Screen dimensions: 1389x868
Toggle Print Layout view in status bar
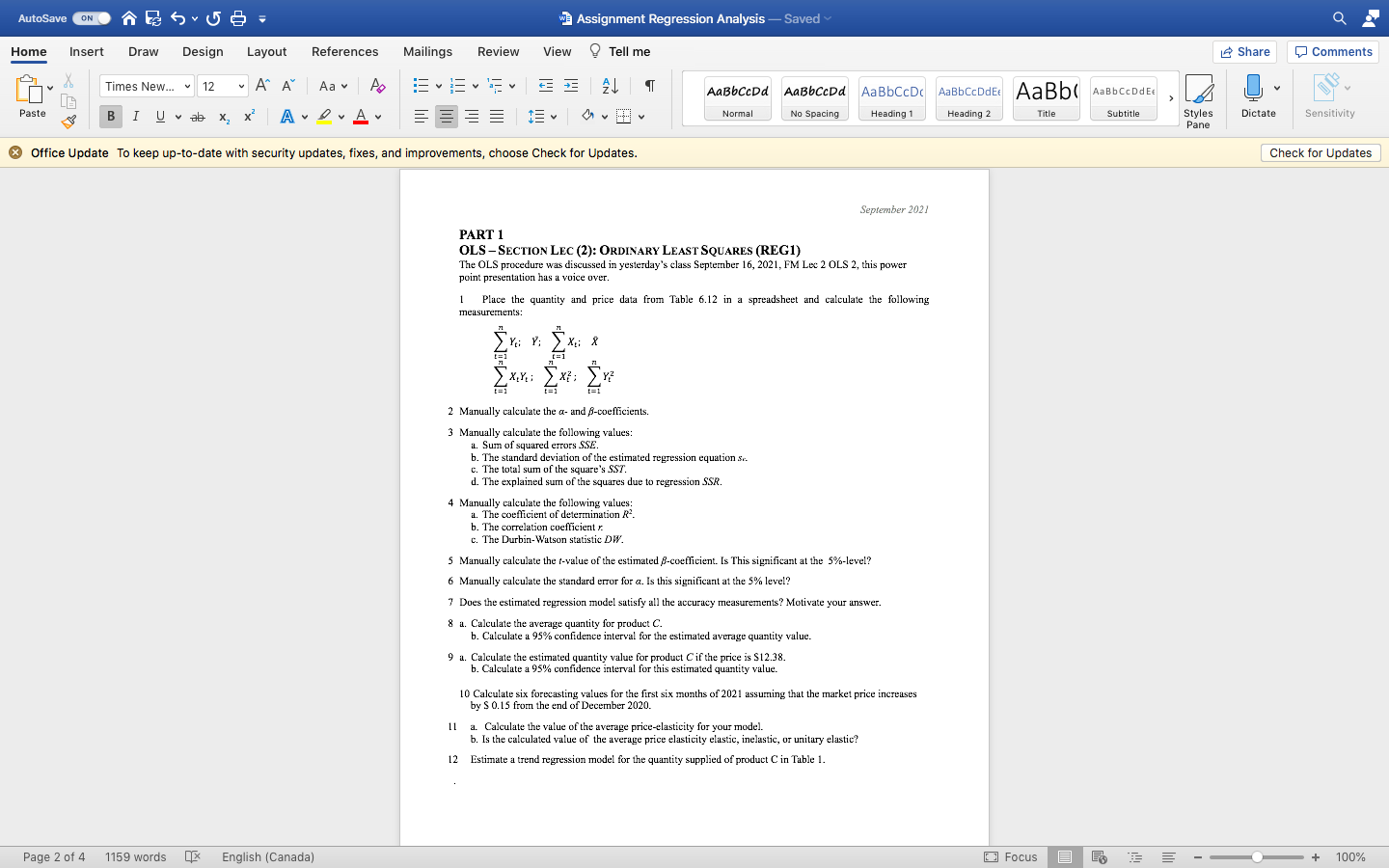point(1065,856)
